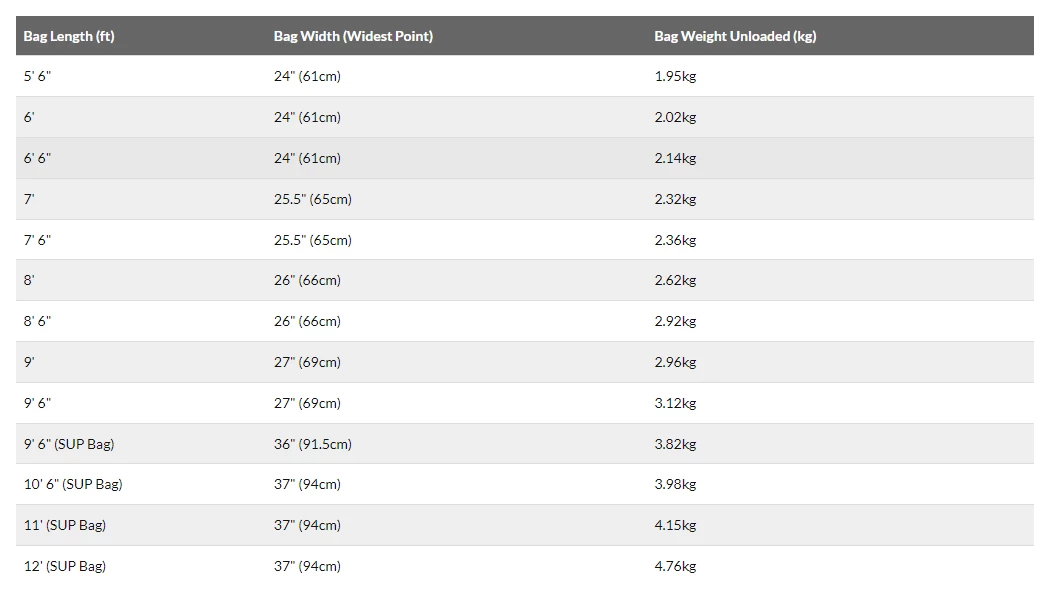Select the 6' 6" bag length cell

point(37,158)
